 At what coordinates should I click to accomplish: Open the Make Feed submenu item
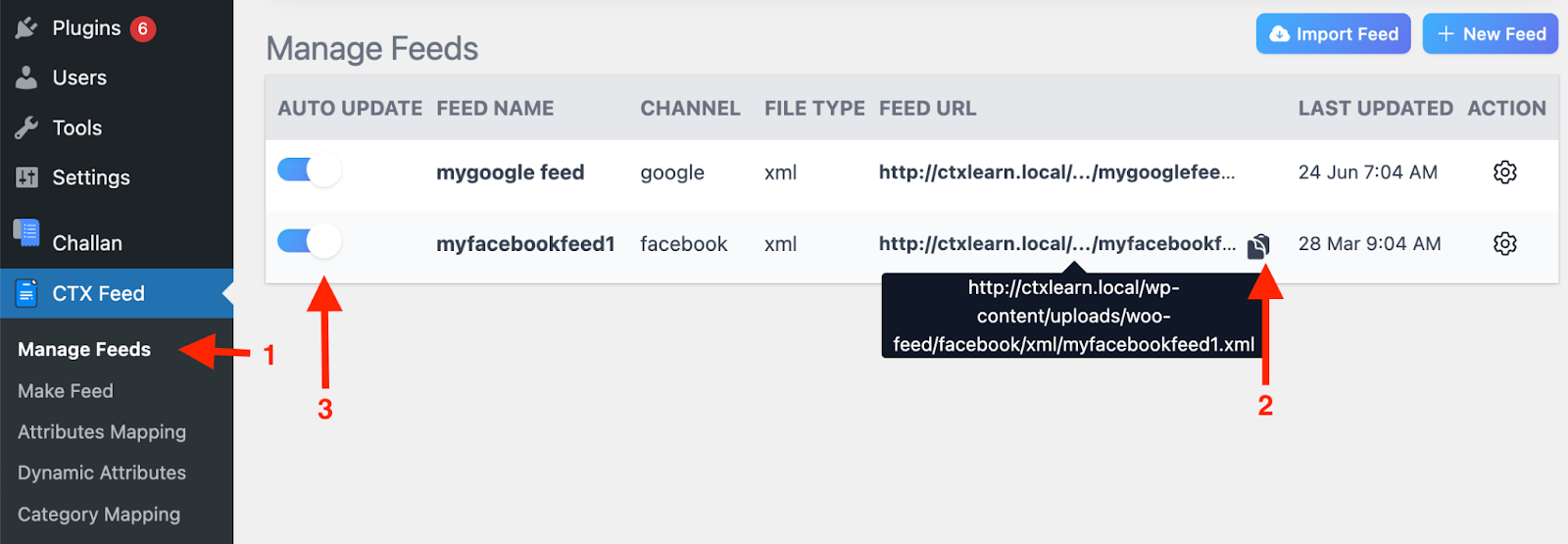tap(66, 391)
